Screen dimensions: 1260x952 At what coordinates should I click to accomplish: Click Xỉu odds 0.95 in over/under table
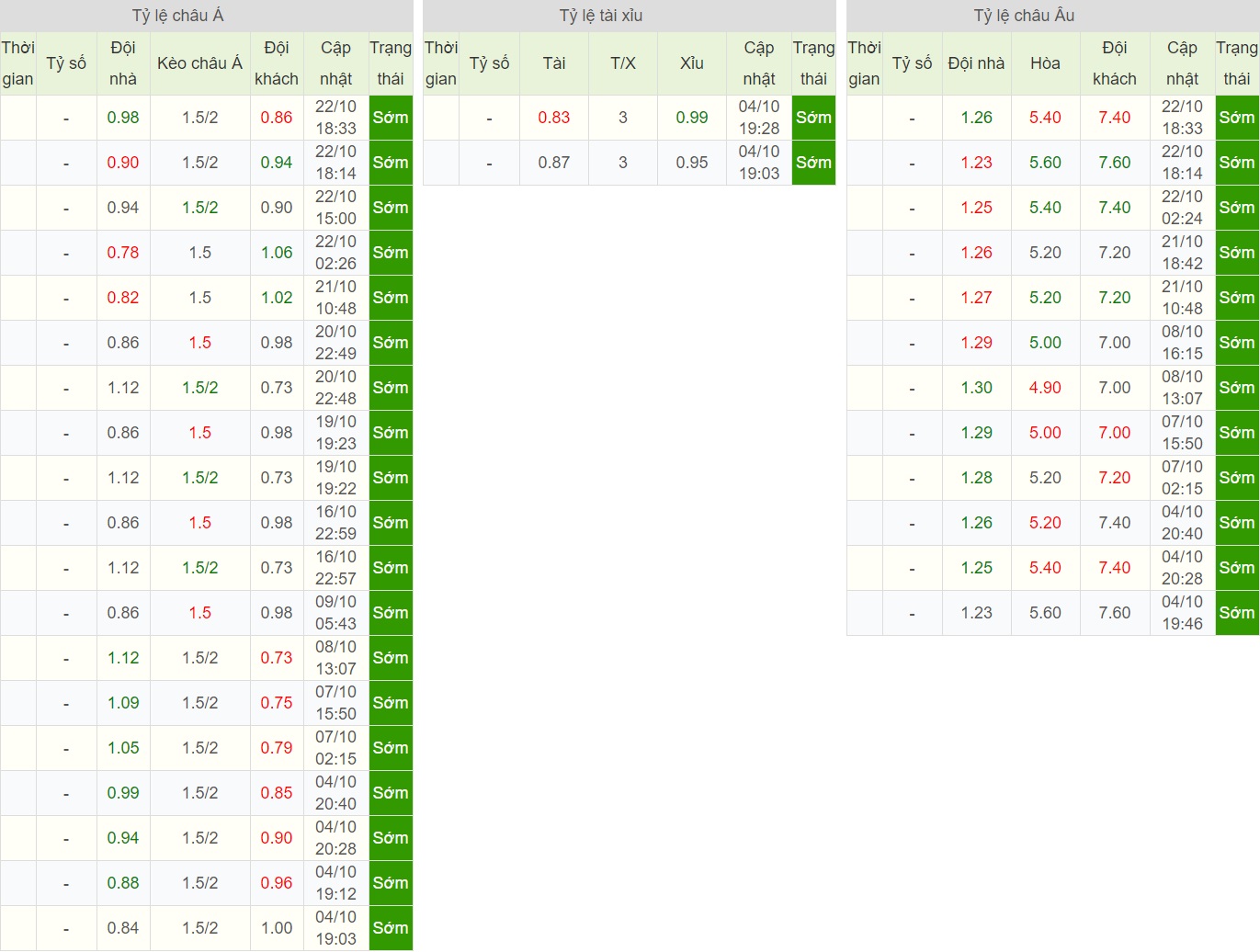[692, 163]
